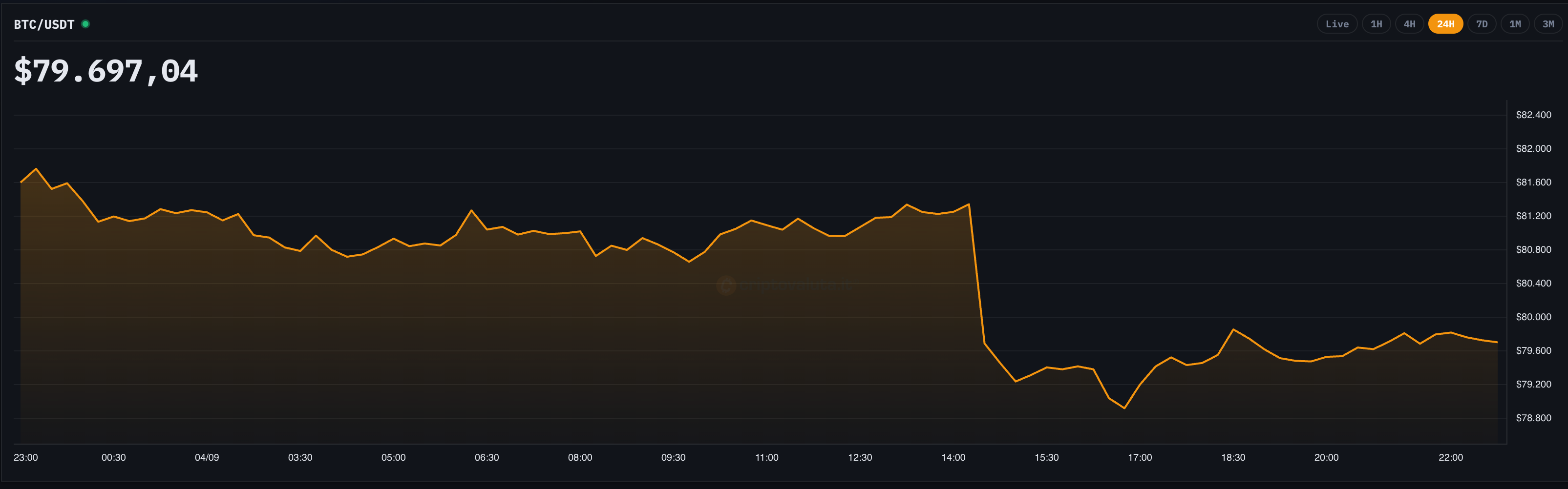The height and width of the screenshot is (489, 1568).
Task: Click the 04/09 date axis label
Action: (x=207, y=457)
